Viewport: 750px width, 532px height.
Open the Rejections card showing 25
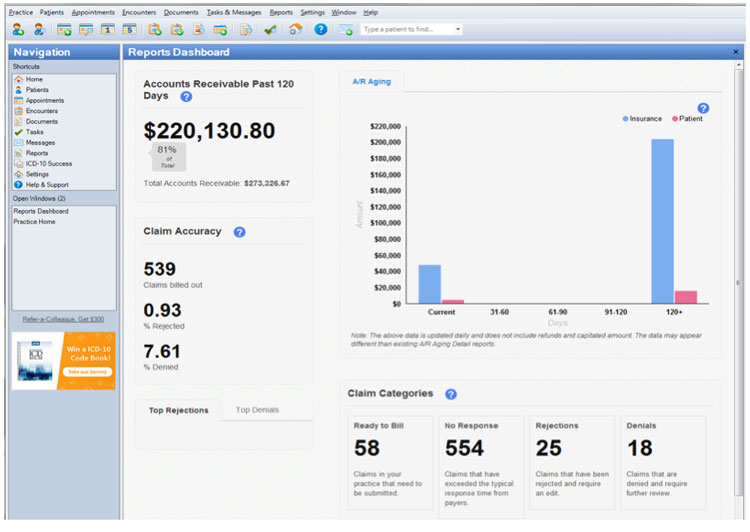click(572, 462)
